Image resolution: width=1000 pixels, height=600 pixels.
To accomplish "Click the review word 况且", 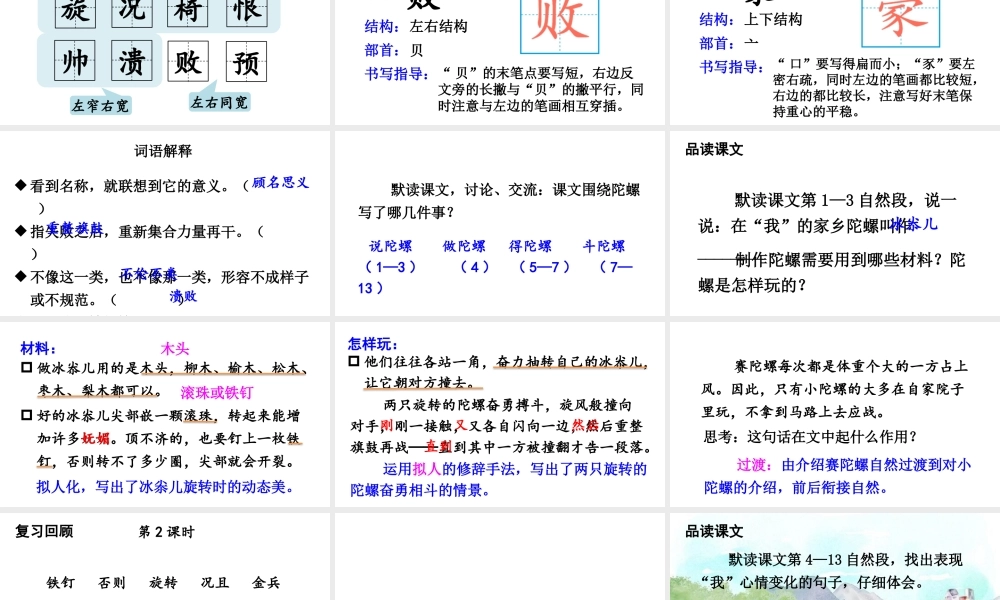I will (214, 582).
